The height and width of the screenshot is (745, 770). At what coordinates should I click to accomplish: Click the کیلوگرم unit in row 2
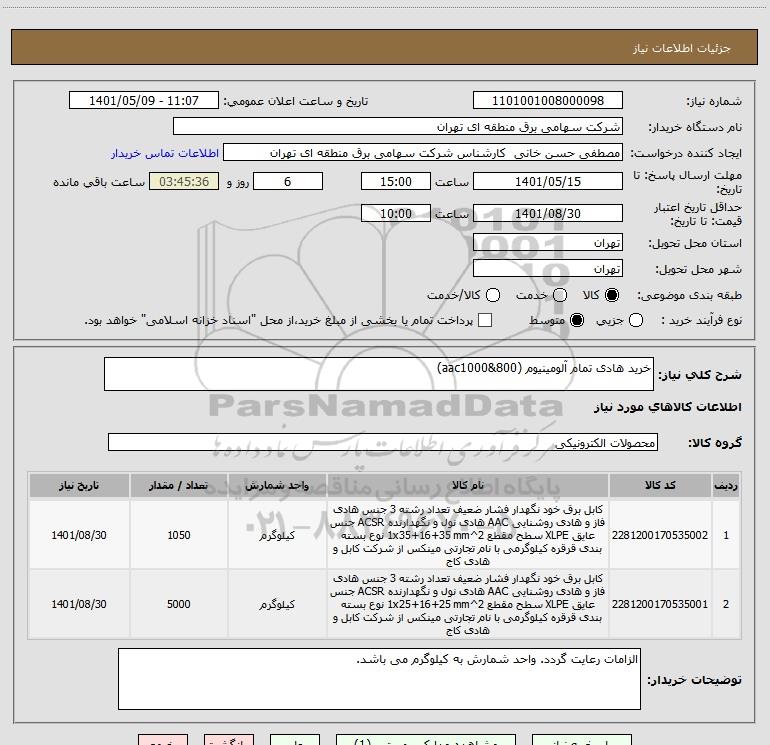[x=277, y=605]
